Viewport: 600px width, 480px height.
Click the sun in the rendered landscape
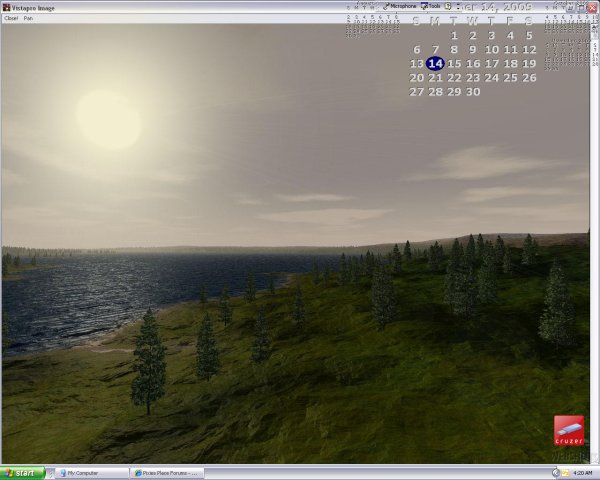click(108, 119)
